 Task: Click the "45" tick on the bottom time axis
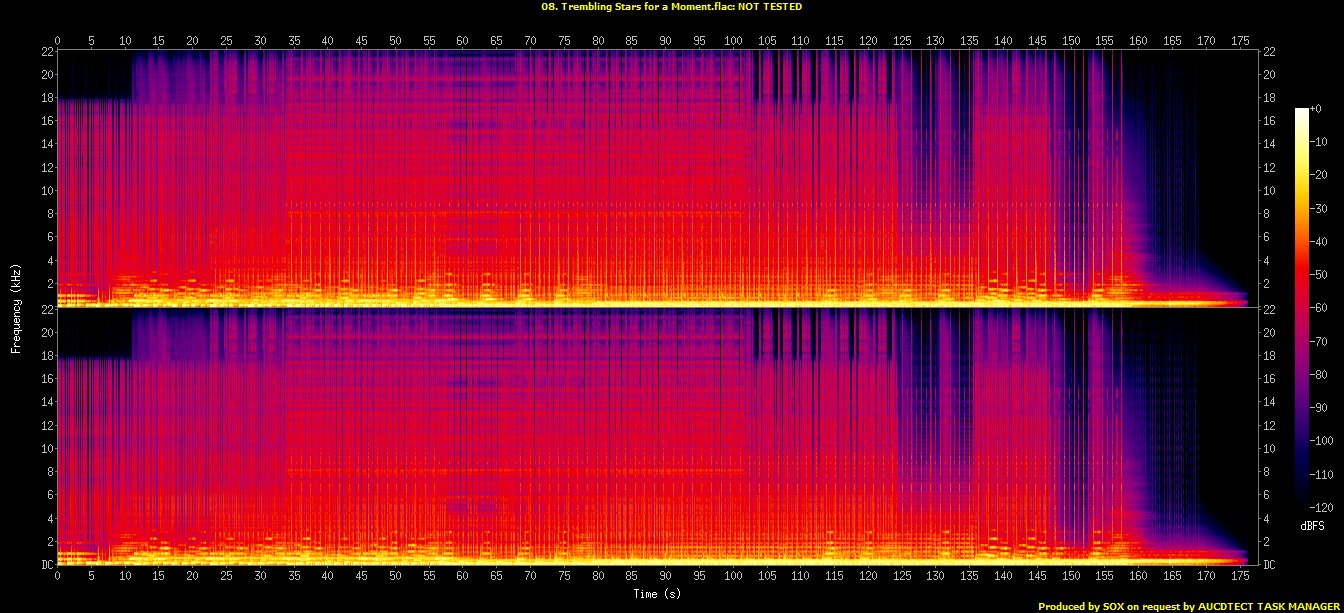[x=361, y=577]
